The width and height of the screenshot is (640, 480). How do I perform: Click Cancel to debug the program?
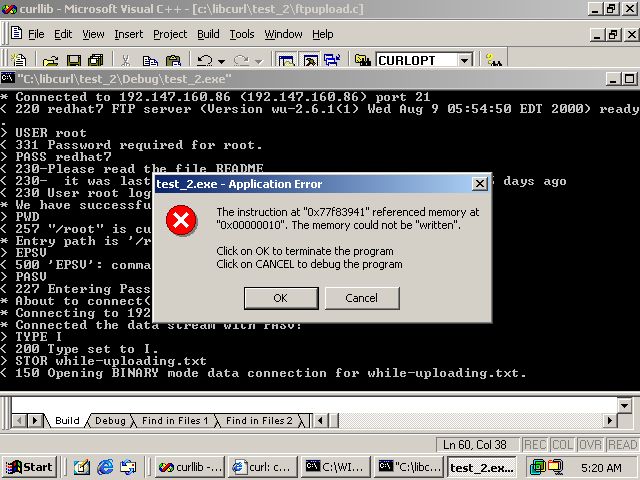pos(362,298)
